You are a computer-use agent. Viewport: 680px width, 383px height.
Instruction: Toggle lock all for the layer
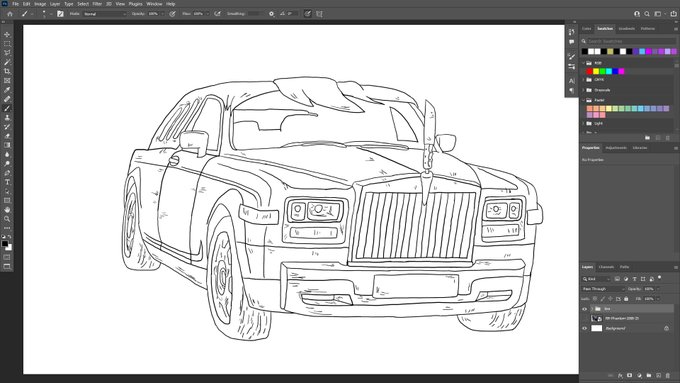click(626, 299)
